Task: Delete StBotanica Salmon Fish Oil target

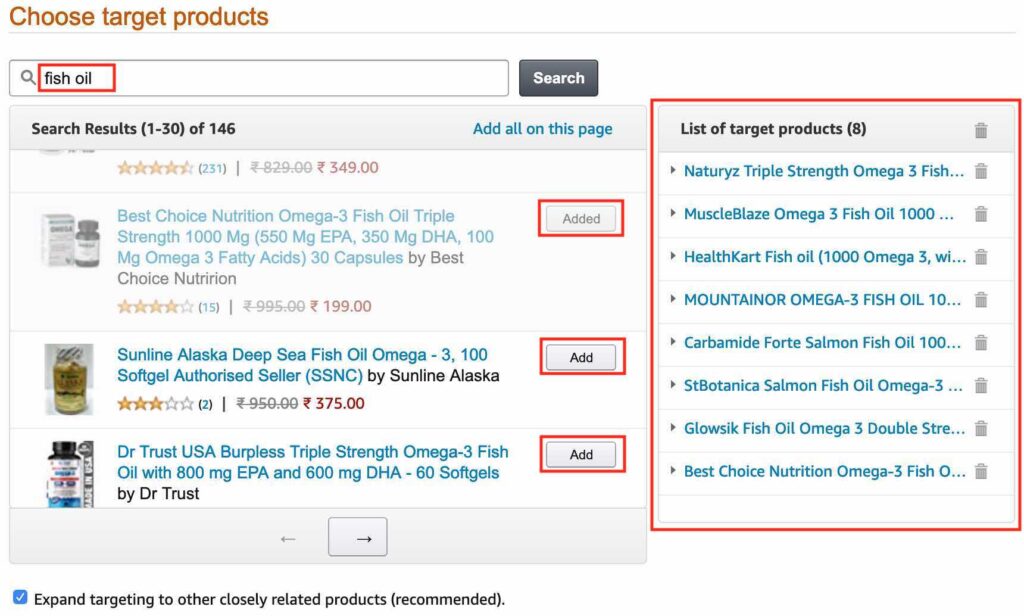Action: click(981, 385)
